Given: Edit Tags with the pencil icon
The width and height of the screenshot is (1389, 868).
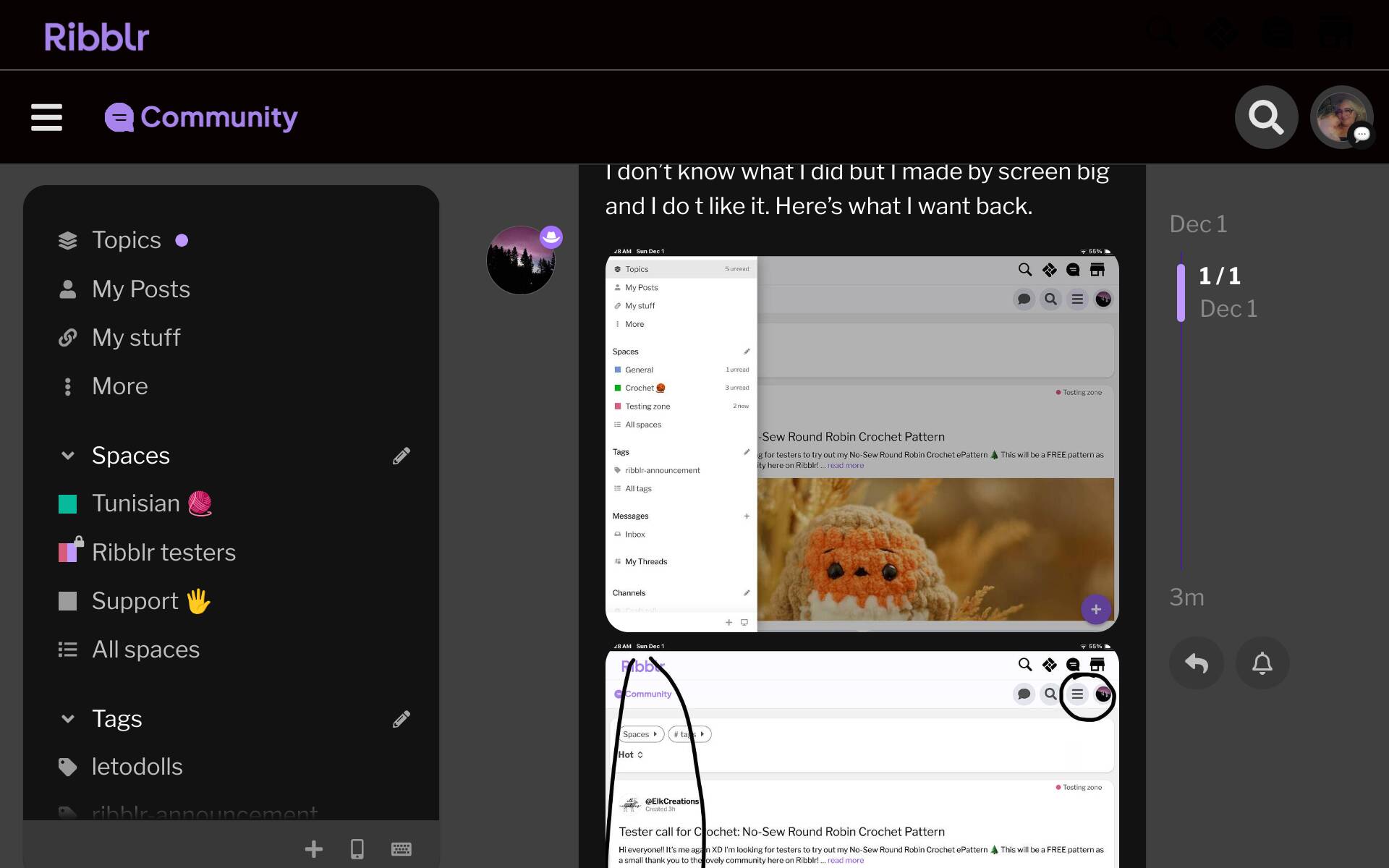Looking at the screenshot, I should coord(402,719).
